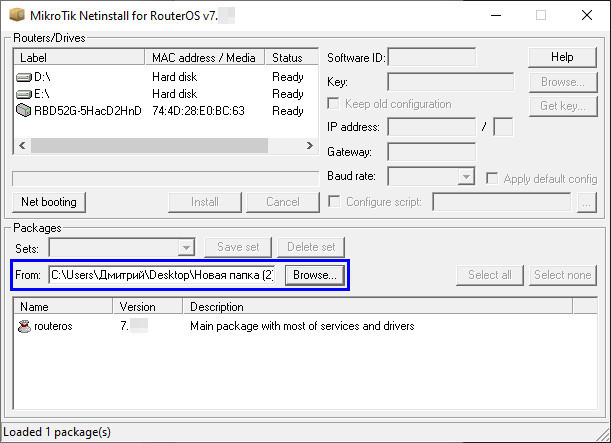Select the D:\ hard disk drive icon

pyautogui.click(x=25, y=76)
